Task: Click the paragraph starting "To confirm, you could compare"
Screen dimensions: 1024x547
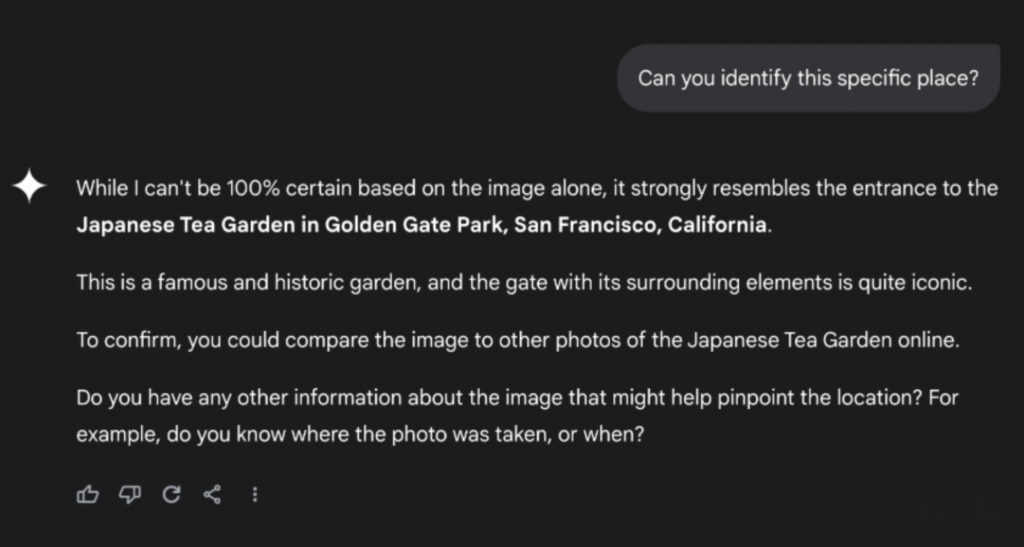Action: [518, 340]
